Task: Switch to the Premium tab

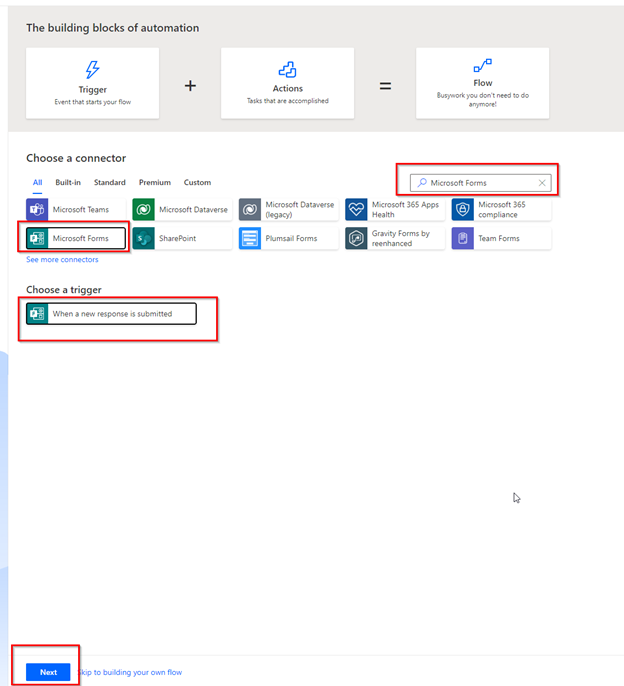Action: click(x=155, y=182)
